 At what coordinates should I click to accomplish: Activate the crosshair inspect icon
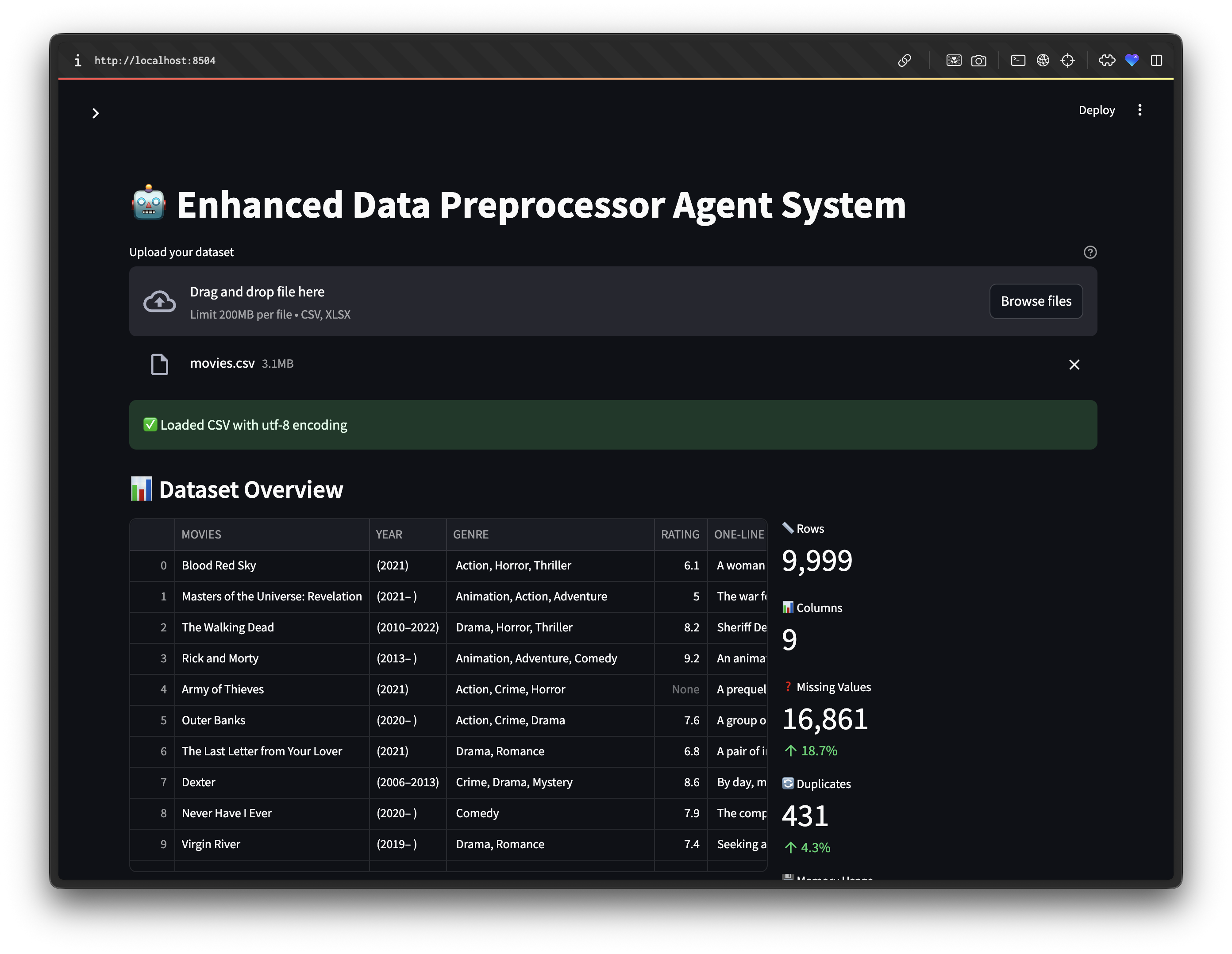click(1067, 60)
